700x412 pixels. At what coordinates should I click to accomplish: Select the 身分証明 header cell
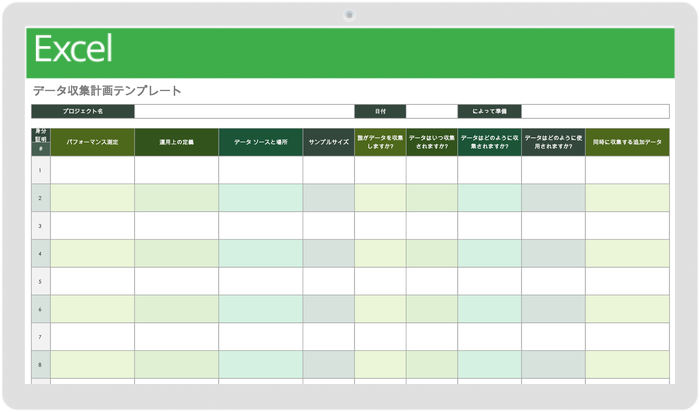(41, 135)
